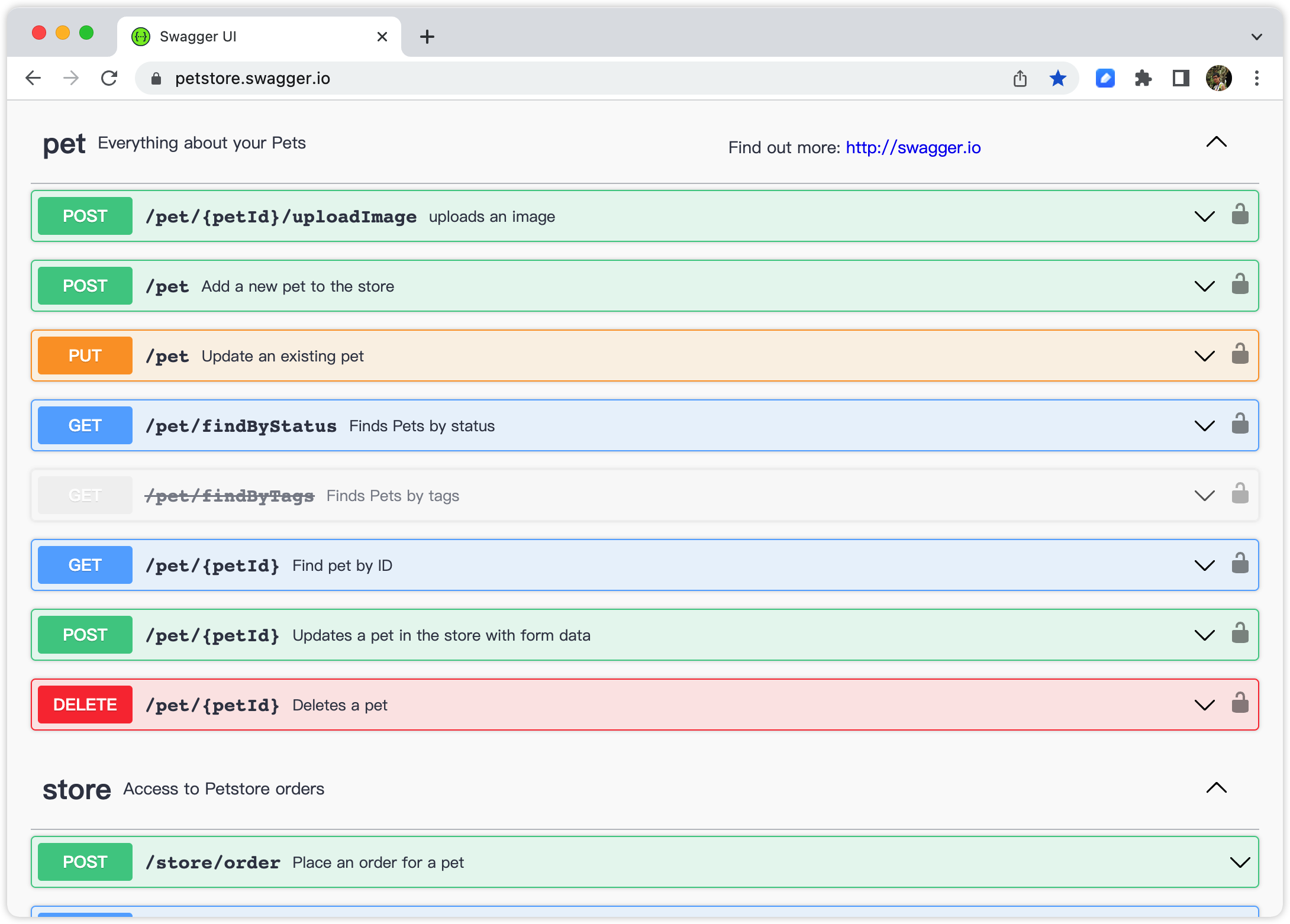1290x924 pixels.
Task: Toggle the browser side panel icon
Action: coord(1181,78)
